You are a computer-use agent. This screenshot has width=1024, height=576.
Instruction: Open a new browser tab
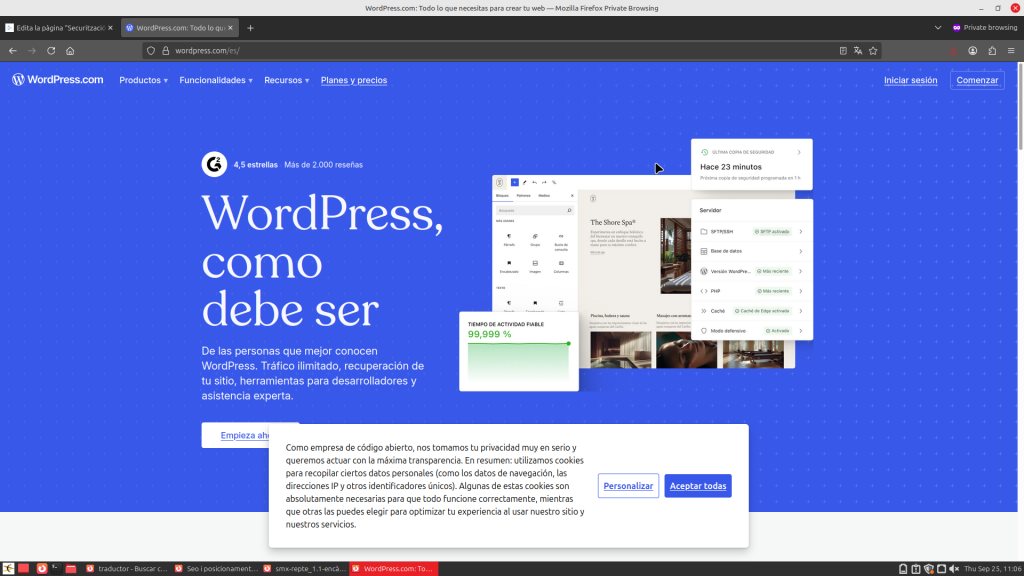(250, 28)
